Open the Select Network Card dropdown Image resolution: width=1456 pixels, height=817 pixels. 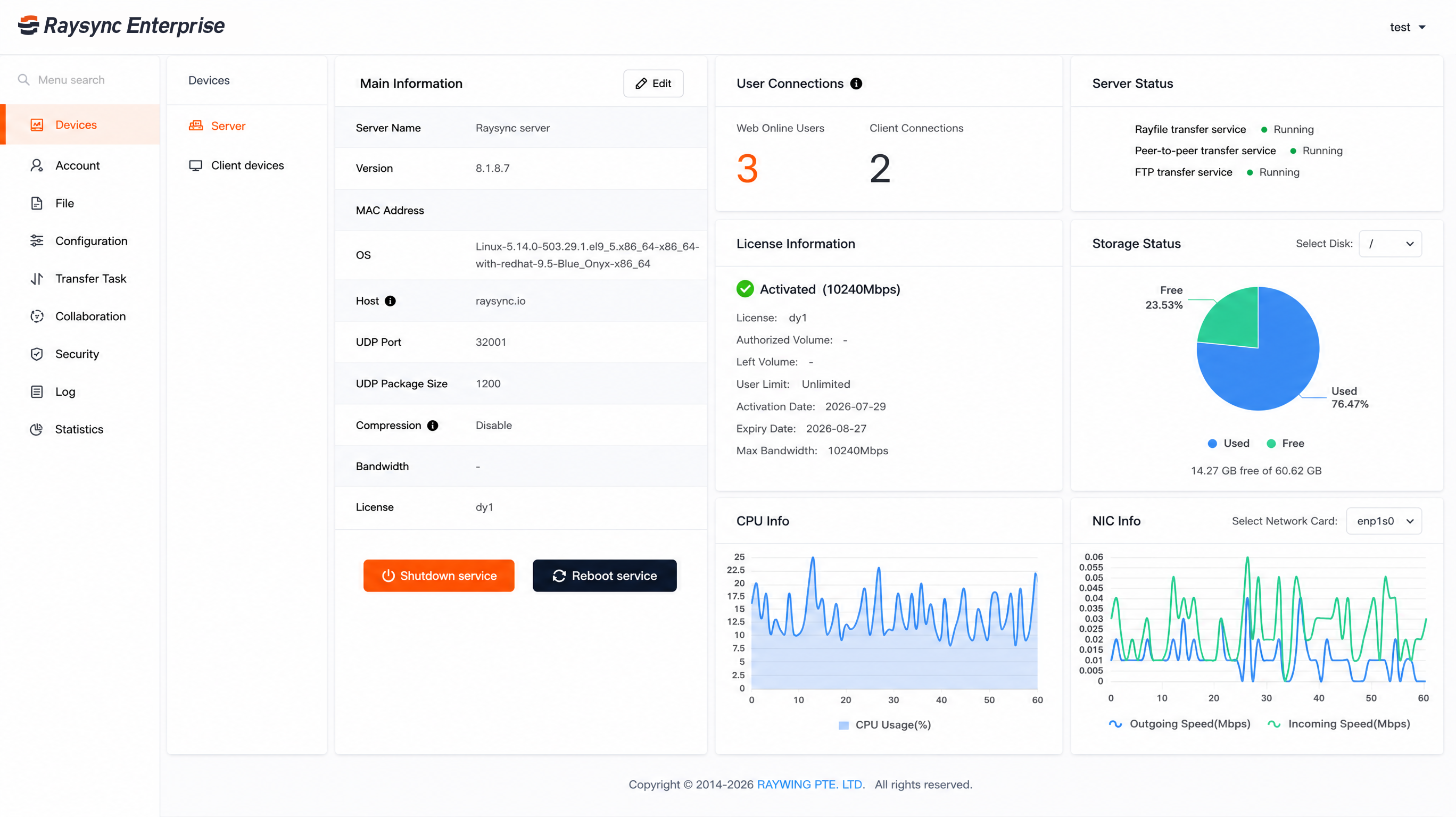click(x=1384, y=521)
